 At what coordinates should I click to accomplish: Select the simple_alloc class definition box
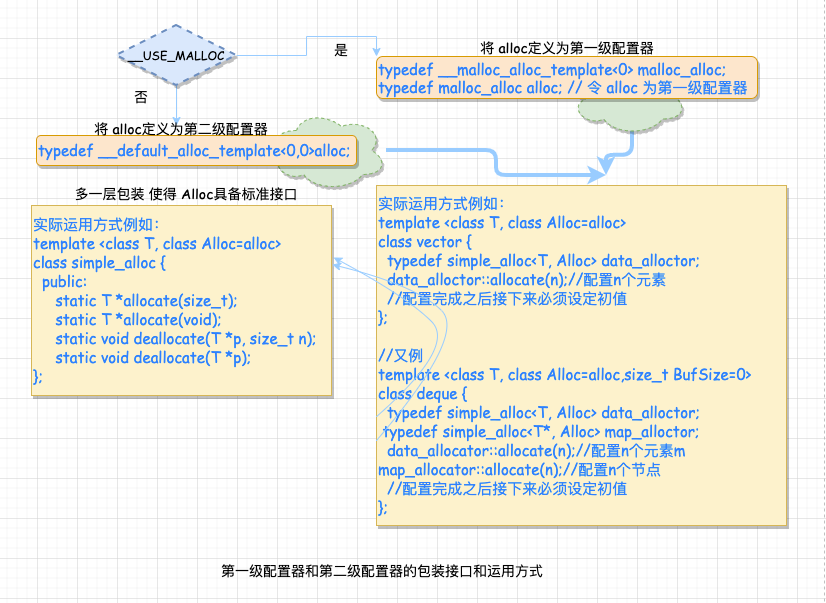pyautogui.click(x=182, y=300)
